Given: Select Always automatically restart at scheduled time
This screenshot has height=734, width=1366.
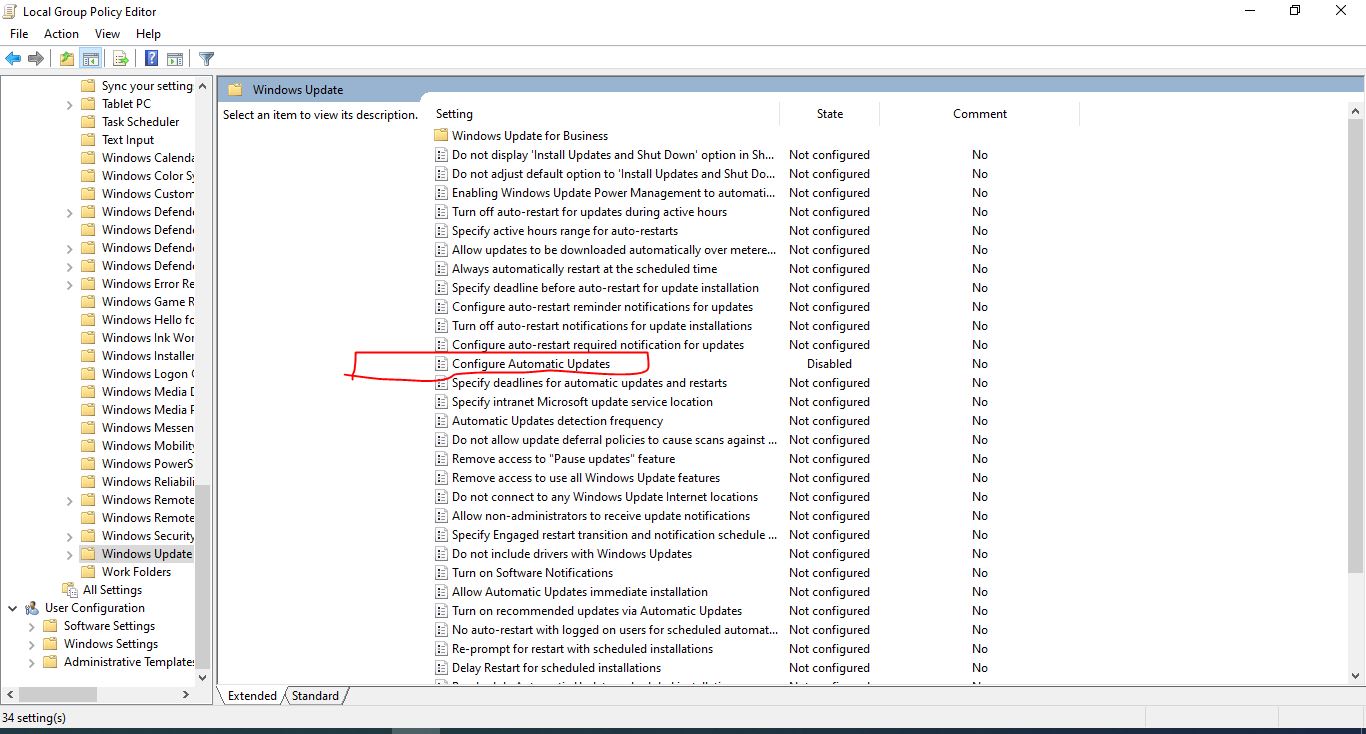Looking at the screenshot, I should (584, 269).
